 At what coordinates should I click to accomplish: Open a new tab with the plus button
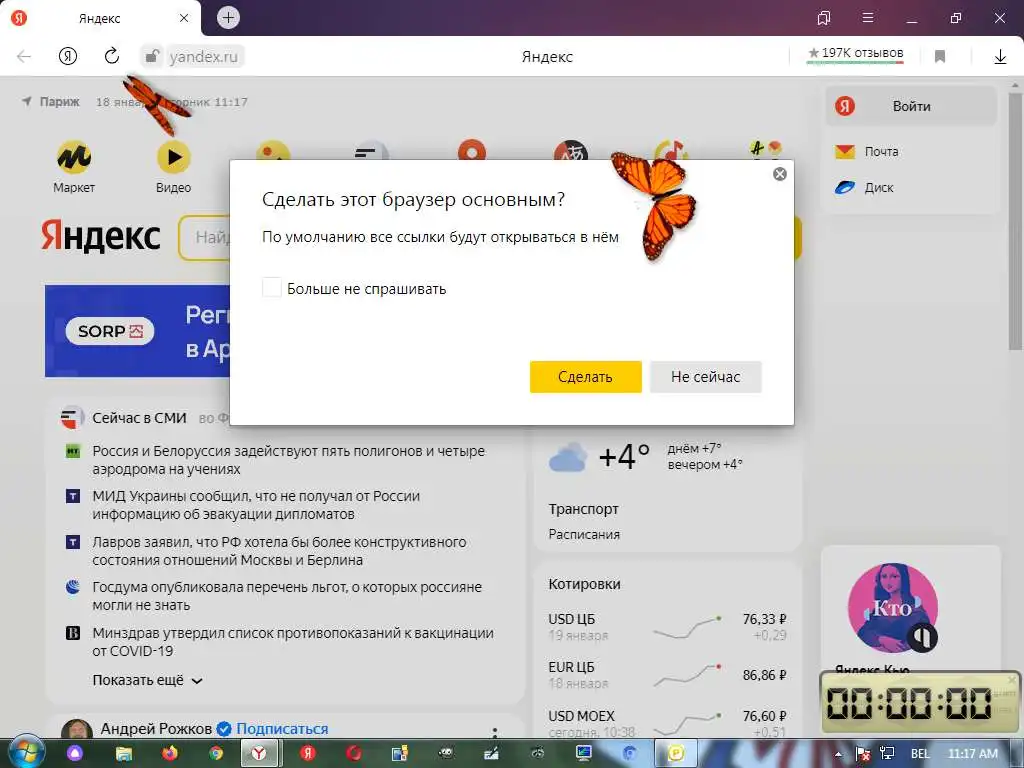(x=228, y=18)
